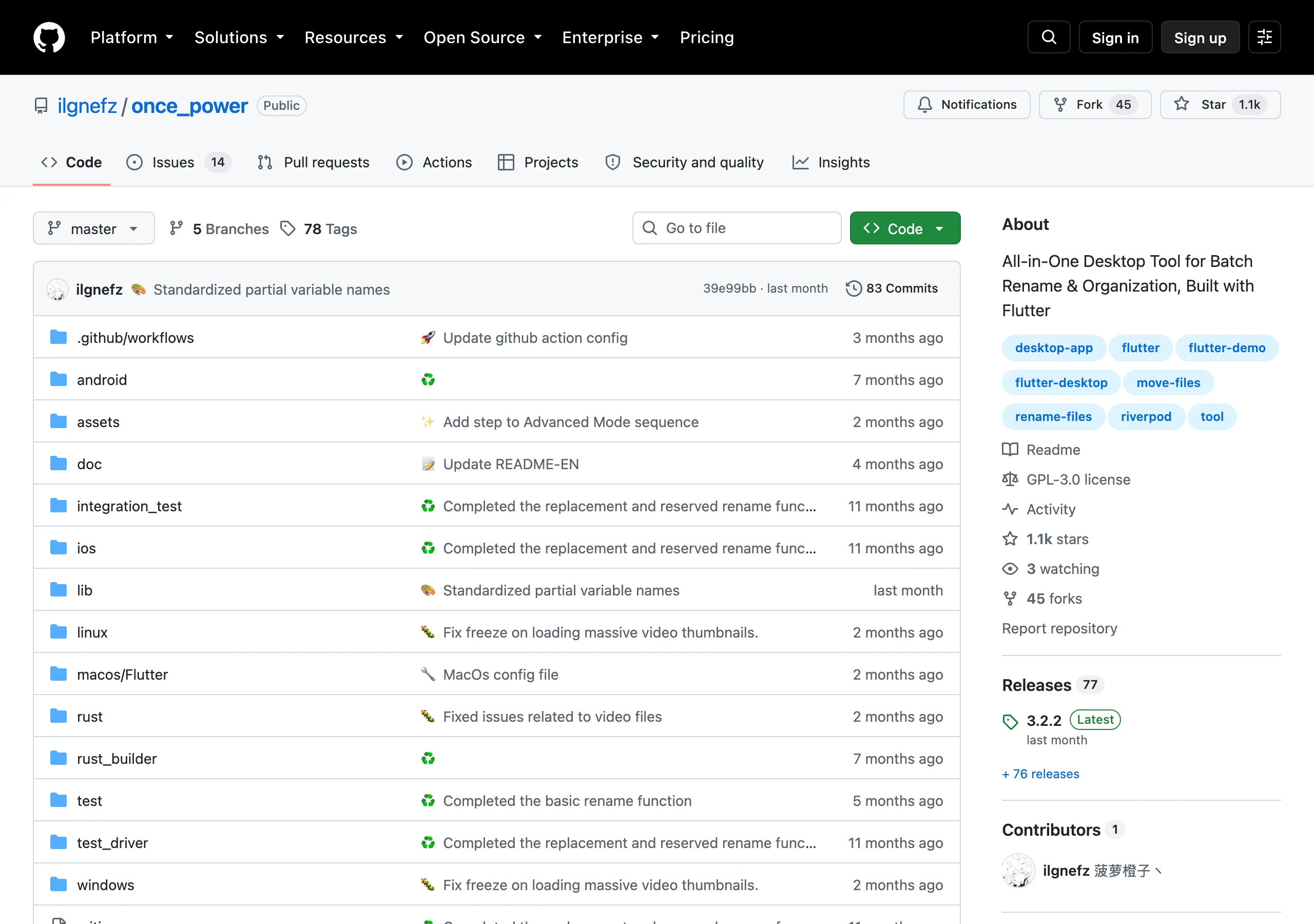Click the lib folder icon
This screenshot has height=924, width=1314.
click(59, 590)
